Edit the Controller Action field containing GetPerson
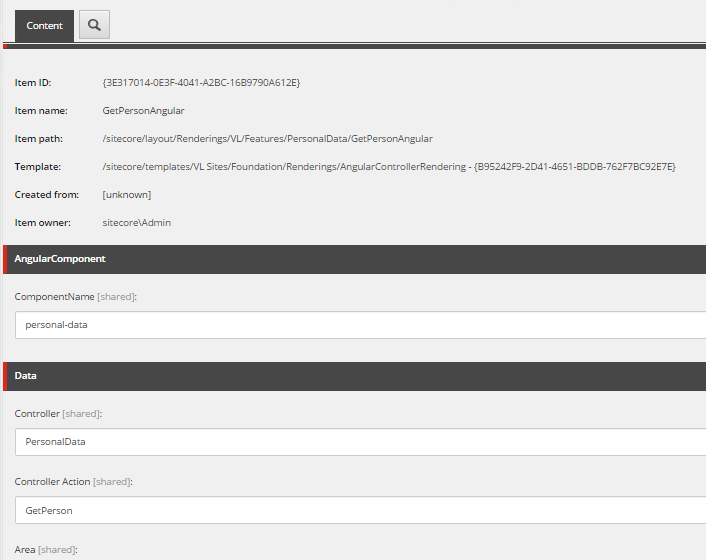Image resolution: width=706 pixels, height=560 pixels. (x=360, y=510)
